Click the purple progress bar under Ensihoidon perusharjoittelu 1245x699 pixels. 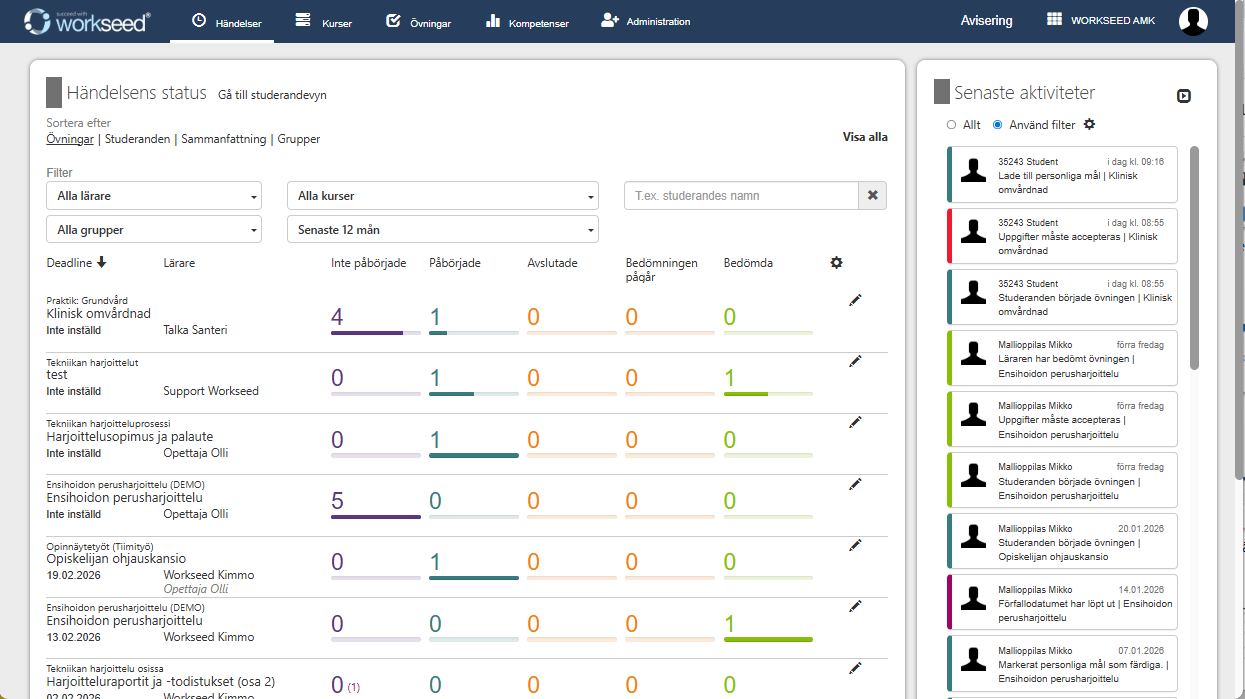(375, 517)
